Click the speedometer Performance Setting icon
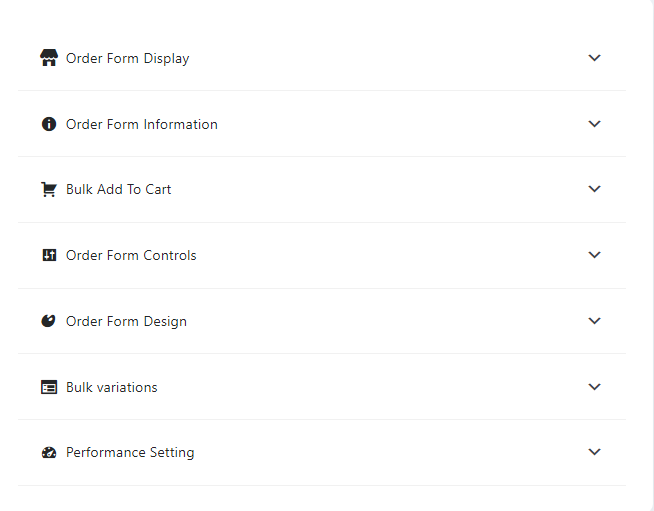 (49, 453)
